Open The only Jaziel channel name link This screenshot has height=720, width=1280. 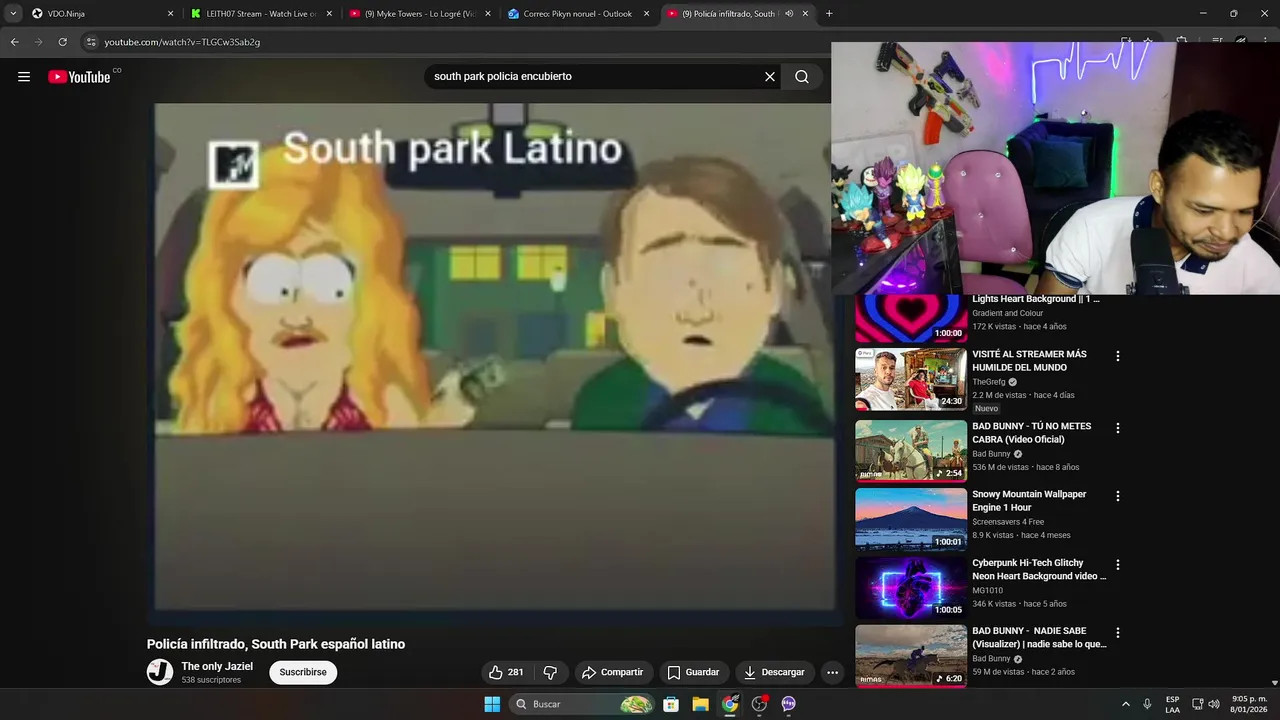click(x=217, y=666)
